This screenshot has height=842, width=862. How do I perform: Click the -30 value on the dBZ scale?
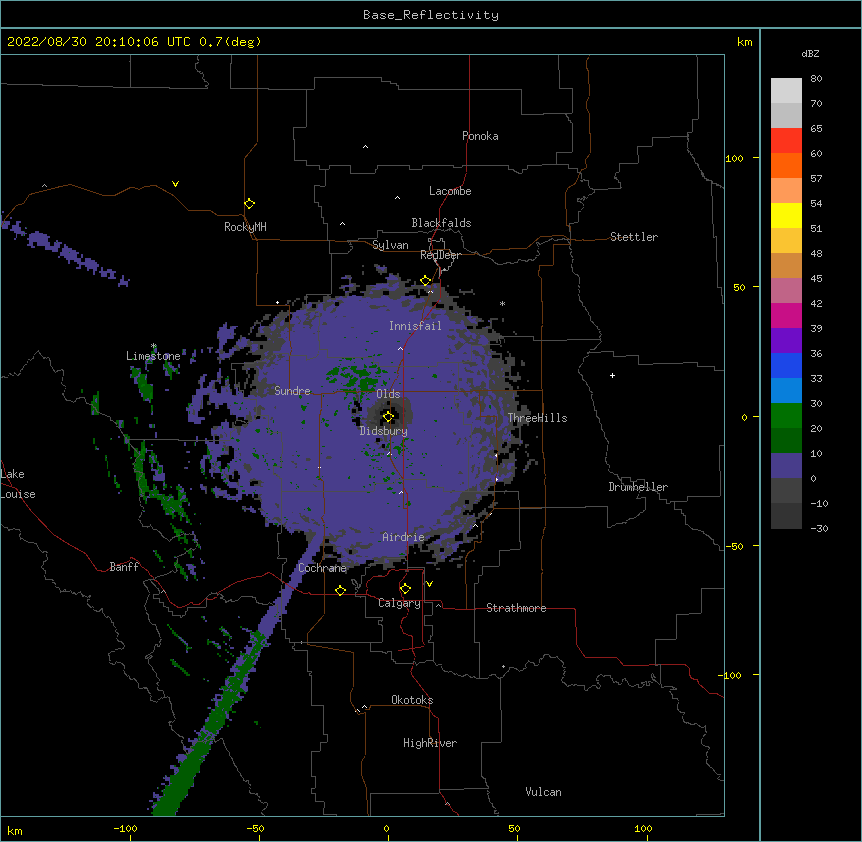pyautogui.click(x=819, y=529)
